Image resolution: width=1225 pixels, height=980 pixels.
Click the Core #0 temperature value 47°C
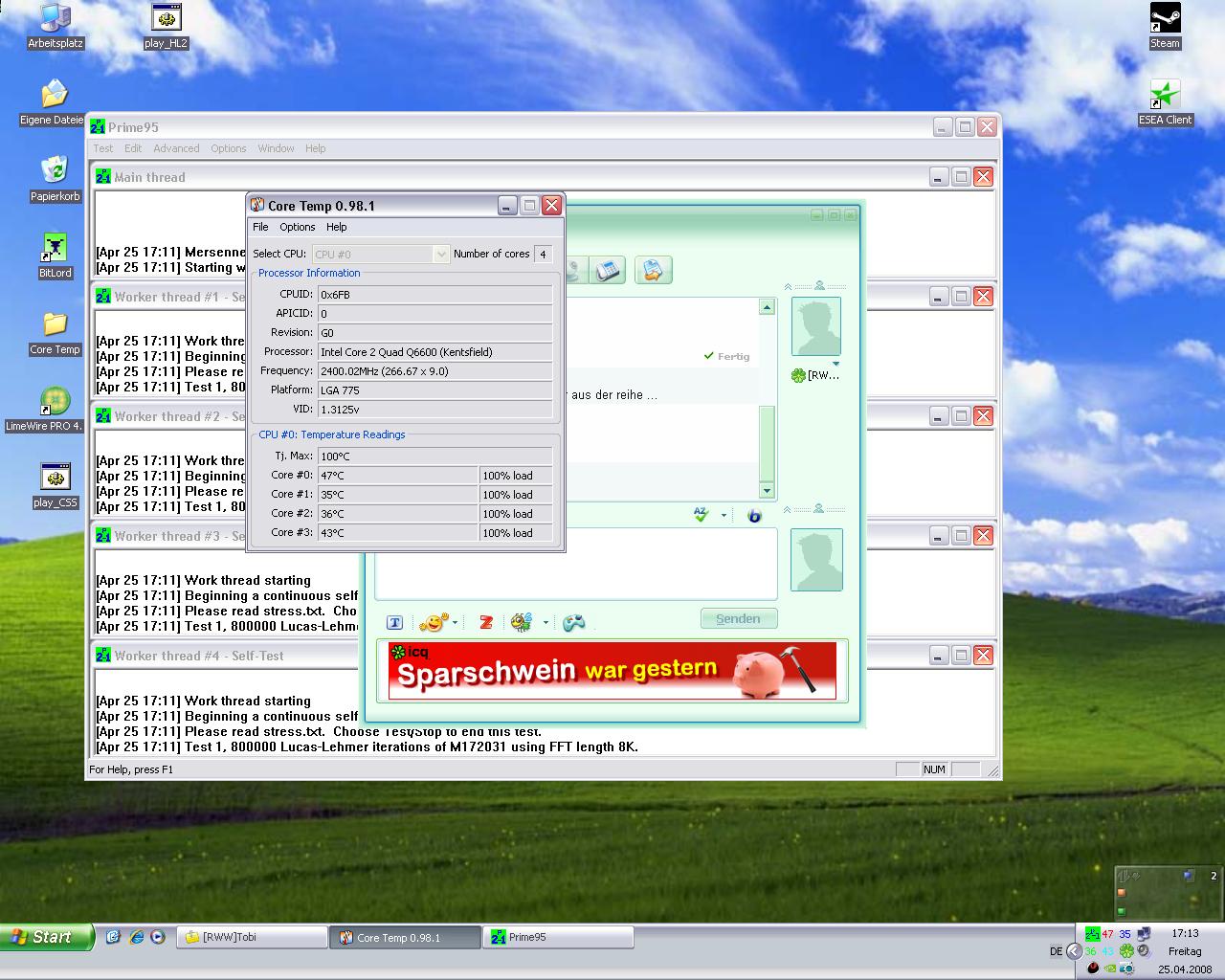pyautogui.click(x=398, y=476)
